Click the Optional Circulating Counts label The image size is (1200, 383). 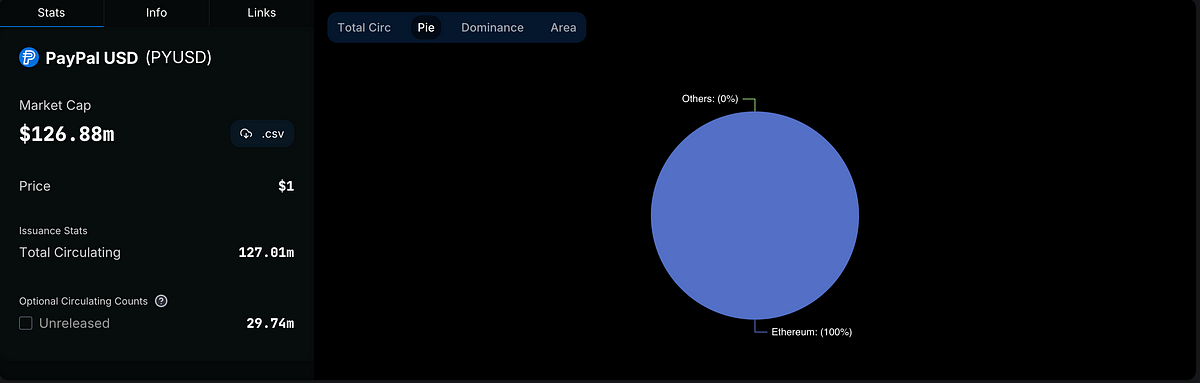tap(83, 301)
